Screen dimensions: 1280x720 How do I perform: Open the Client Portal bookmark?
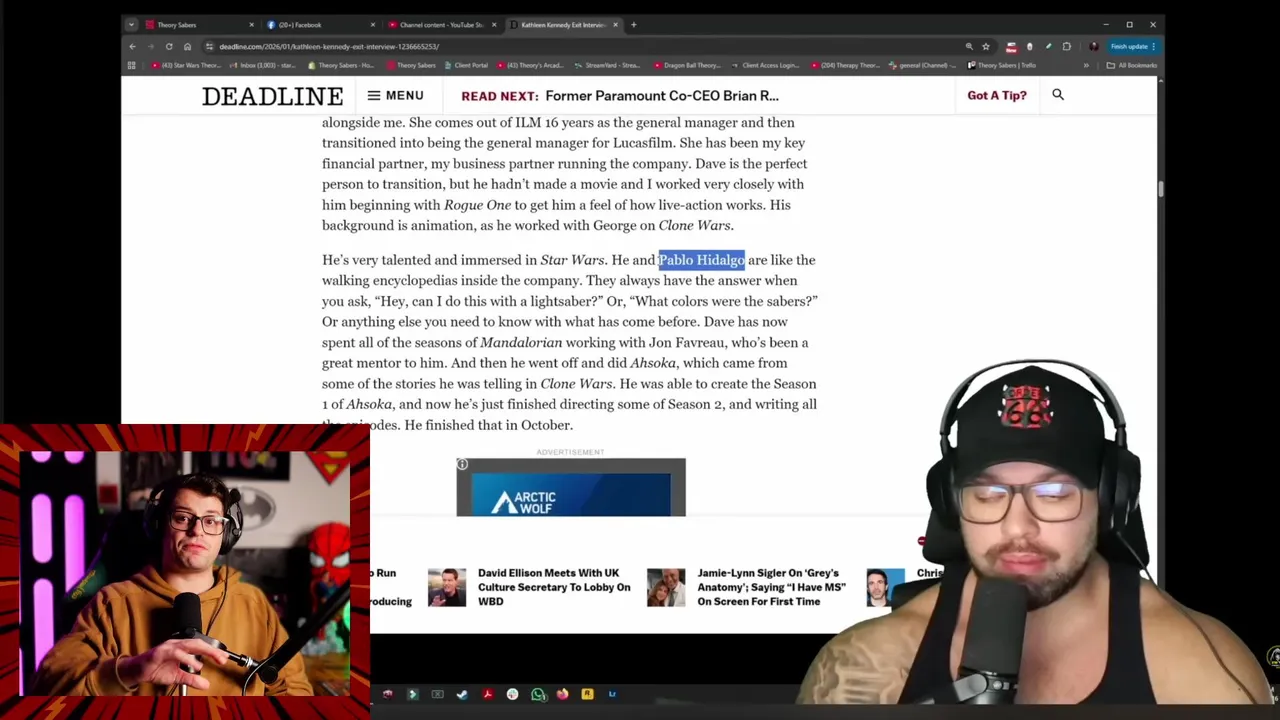[x=467, y=65]
